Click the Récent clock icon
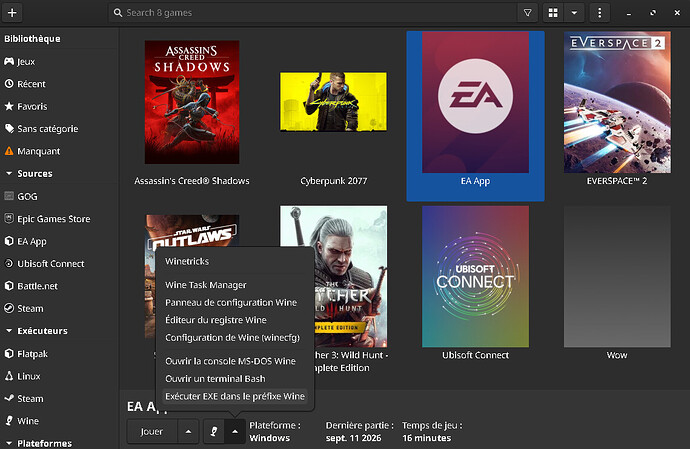 point(9,84)
